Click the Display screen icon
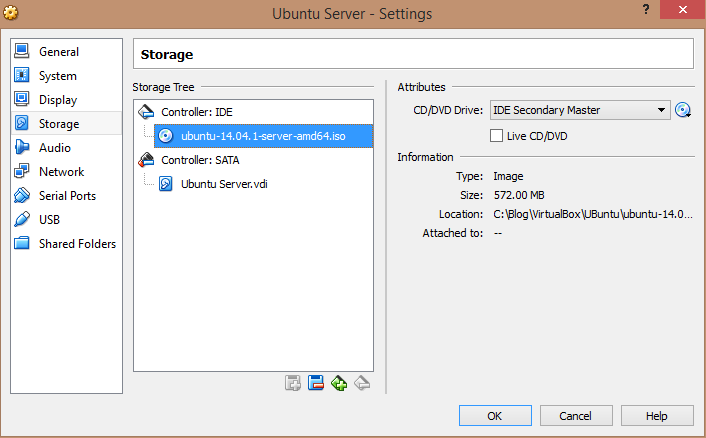The image size is (706, 438). coord(22,99)
